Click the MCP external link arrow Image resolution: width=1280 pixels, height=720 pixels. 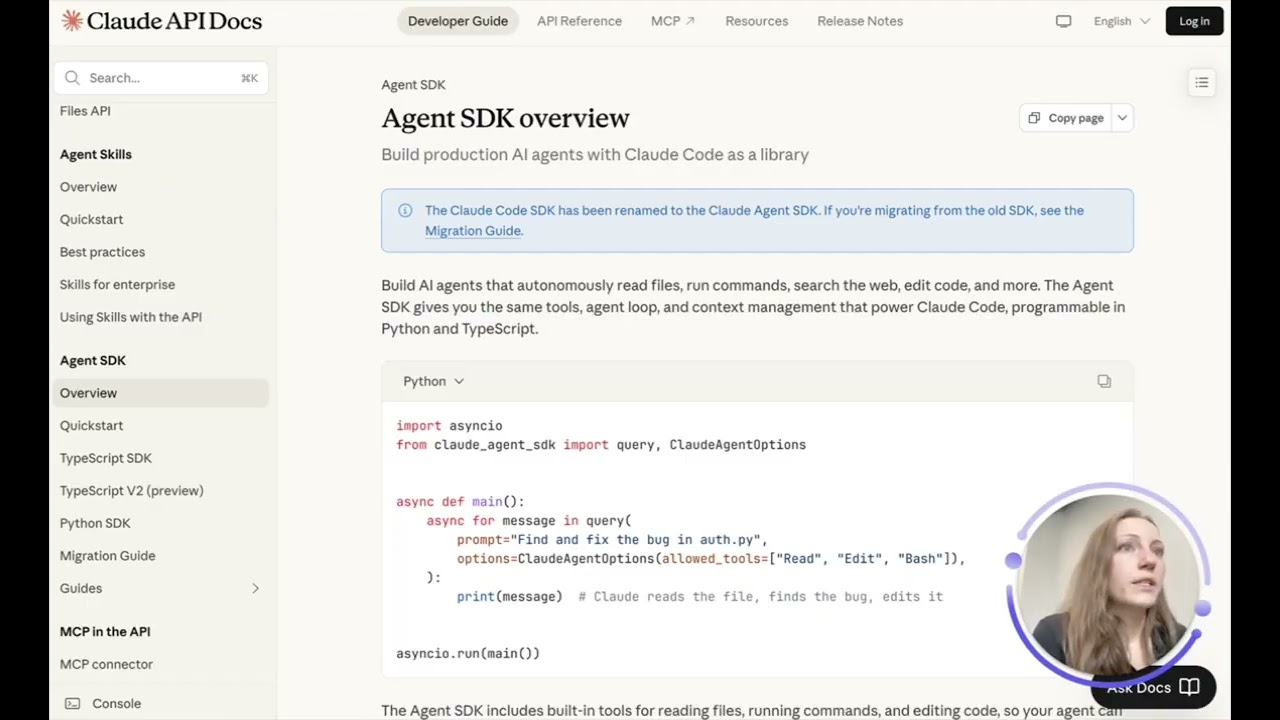tap(690, 21)
